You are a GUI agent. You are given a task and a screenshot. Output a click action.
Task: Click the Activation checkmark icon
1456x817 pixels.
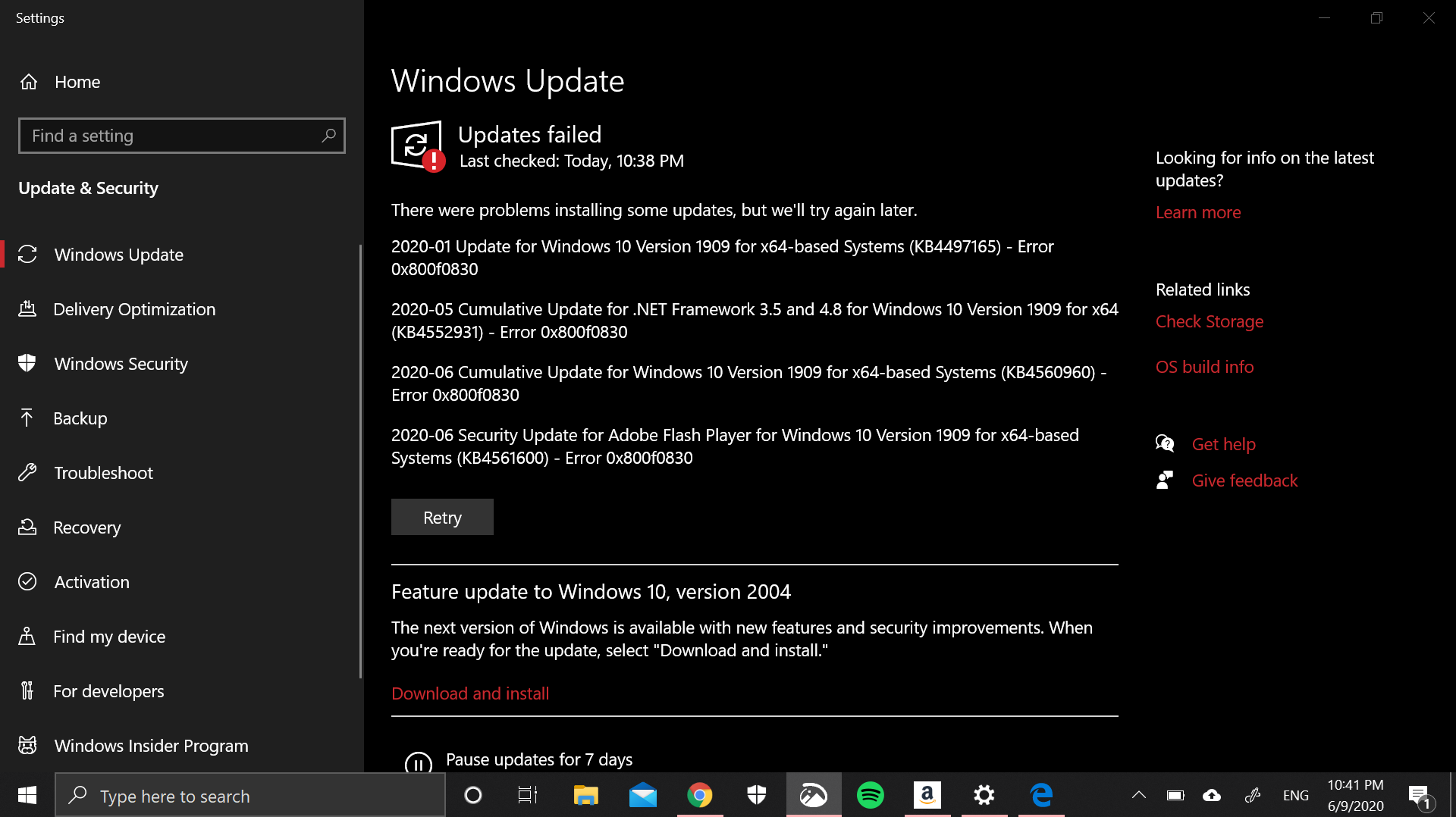coord(27,581)
